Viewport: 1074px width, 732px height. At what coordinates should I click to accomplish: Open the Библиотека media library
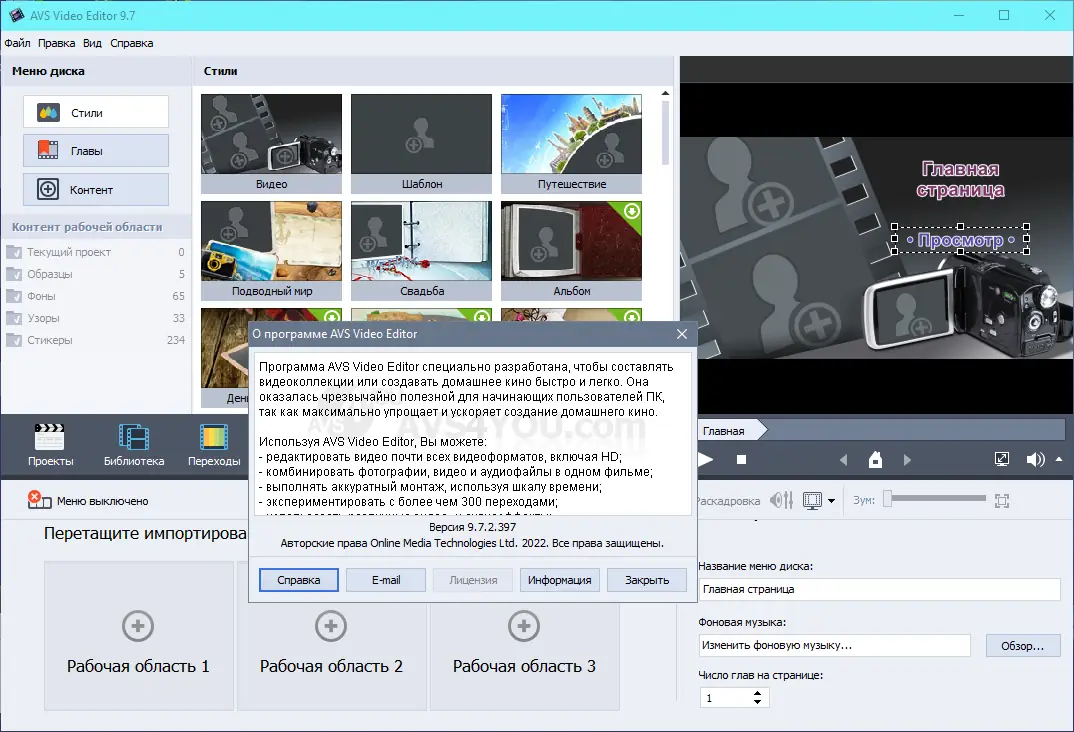pyautogui.click(x=133, y=445)
